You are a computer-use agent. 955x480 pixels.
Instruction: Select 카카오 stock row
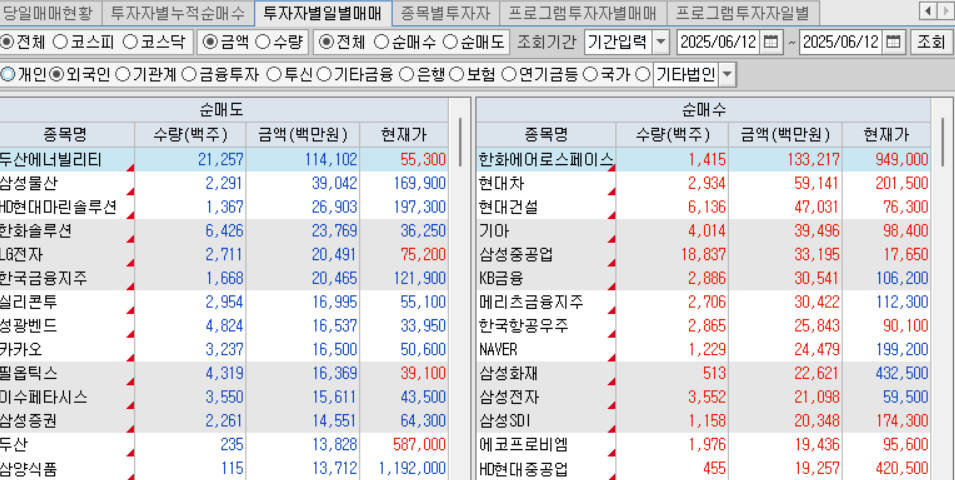tap(224, 350)
